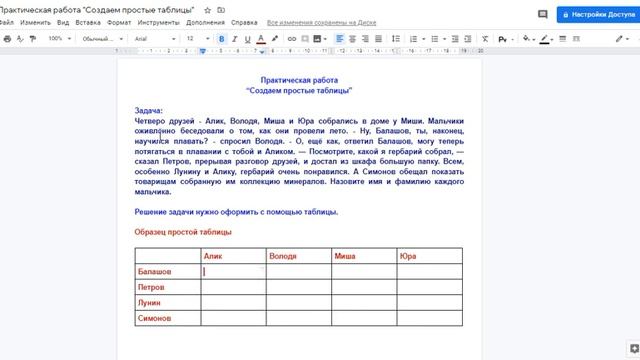Open the Arial font dropdown
This screenshot has width=640, height=360.
pos(155,39)
